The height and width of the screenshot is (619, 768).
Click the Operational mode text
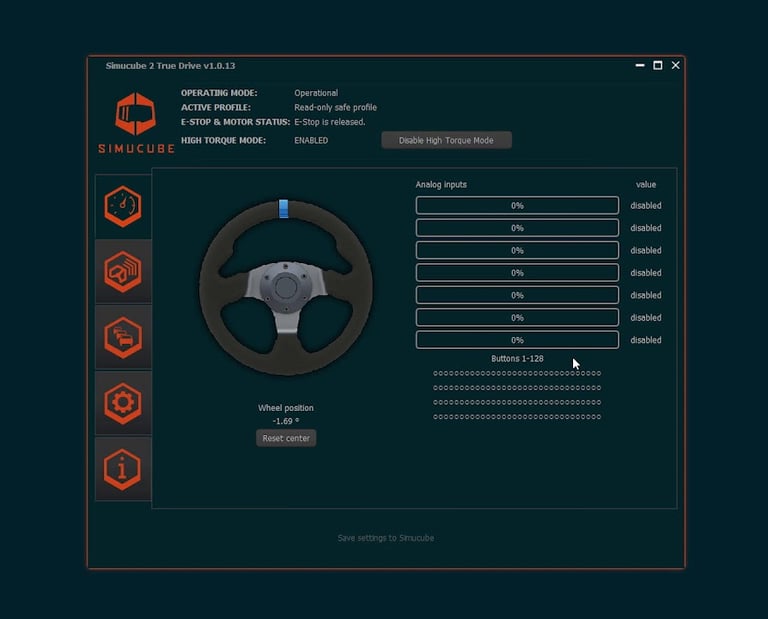316,93
